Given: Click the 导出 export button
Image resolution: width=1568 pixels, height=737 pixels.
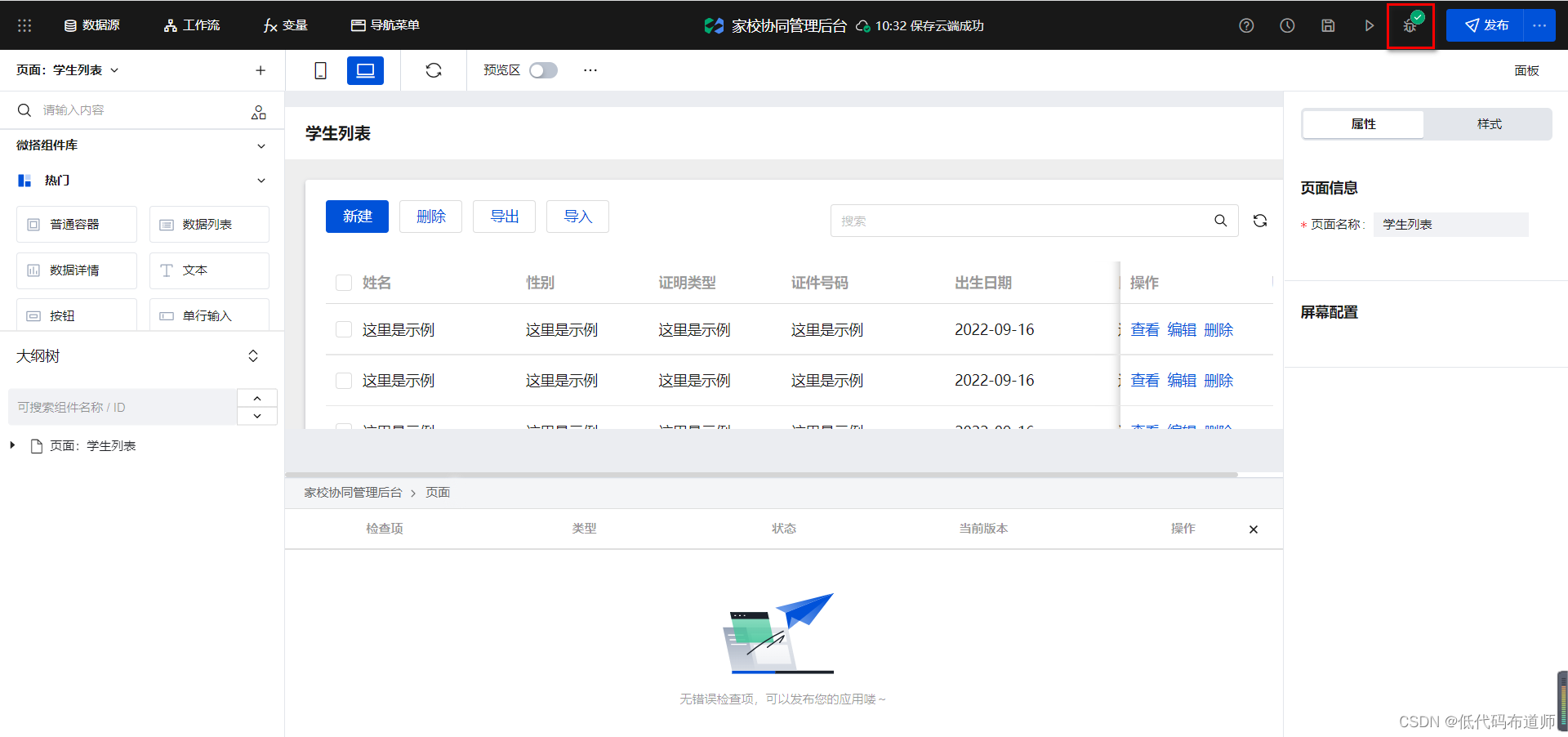Looking at the screenshot, I should coord(504,217).
